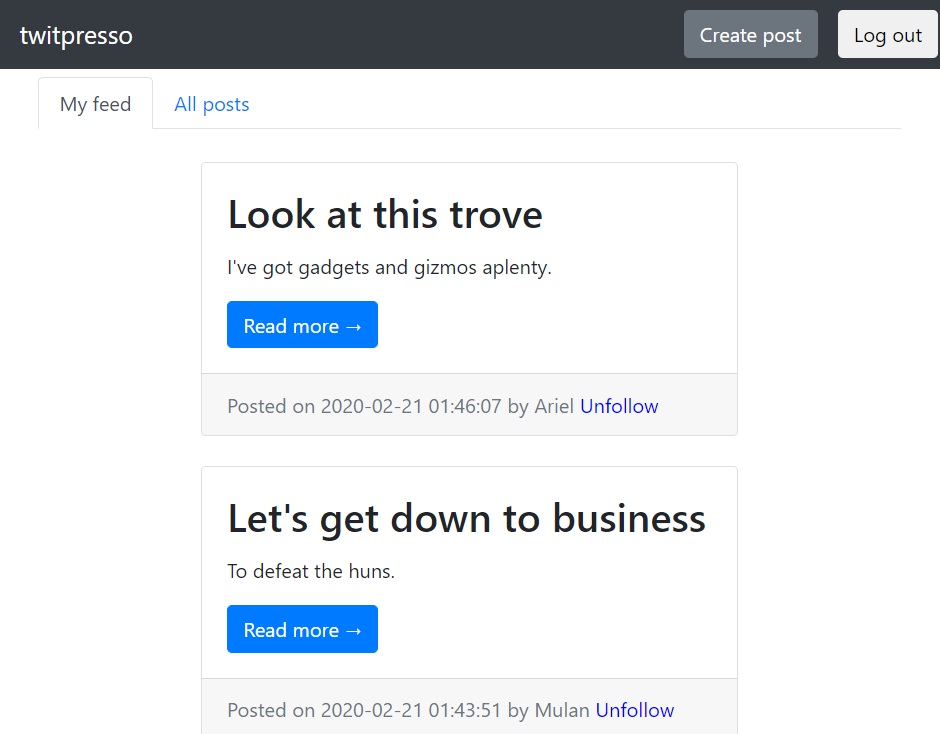Return to your personal feed view
The height and width of the screenshot is (734, 940).
click(x=95, y=103)
